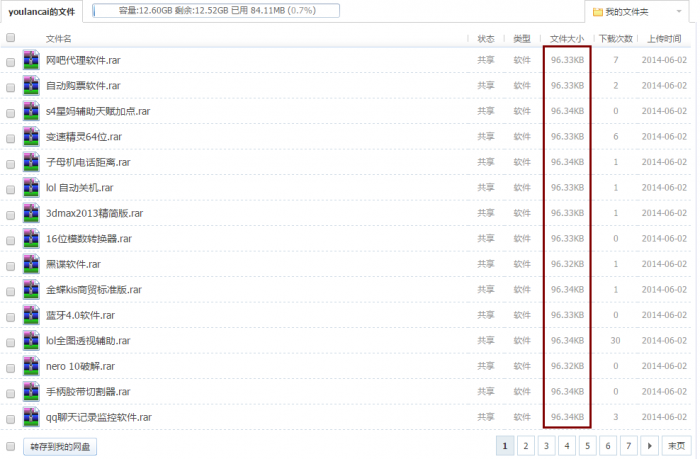
Task: Open the lol全图透视辅助.rar file link
Action: [x=88, y=341]
